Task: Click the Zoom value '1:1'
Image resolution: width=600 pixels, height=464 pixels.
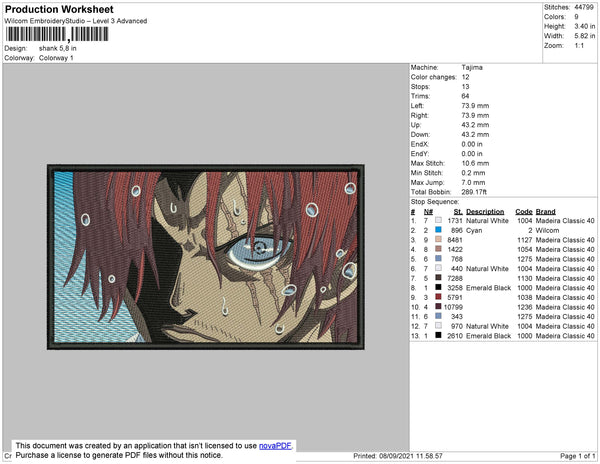Action: [579, 46]
